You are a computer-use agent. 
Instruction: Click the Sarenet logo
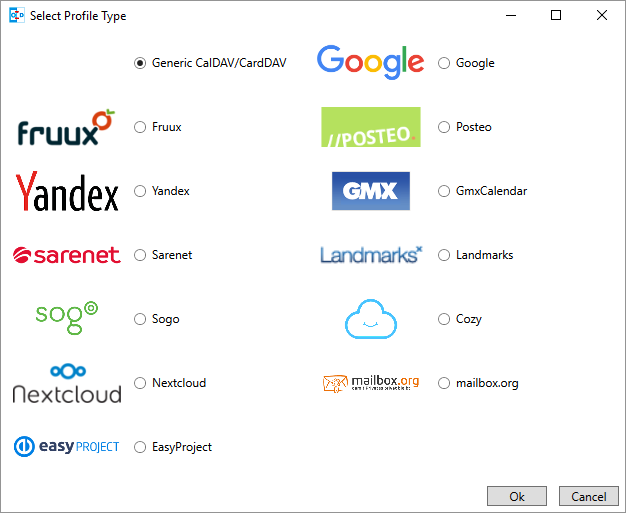67,255
